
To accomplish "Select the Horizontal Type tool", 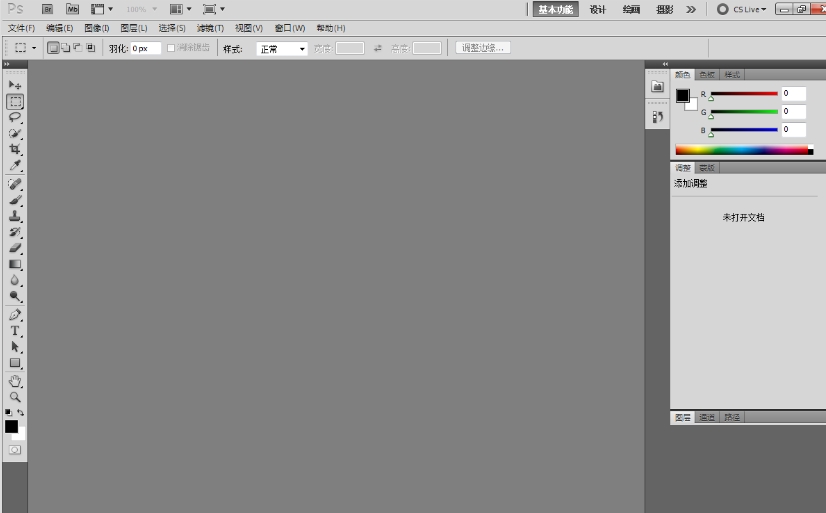I will [x=15, y=331].
